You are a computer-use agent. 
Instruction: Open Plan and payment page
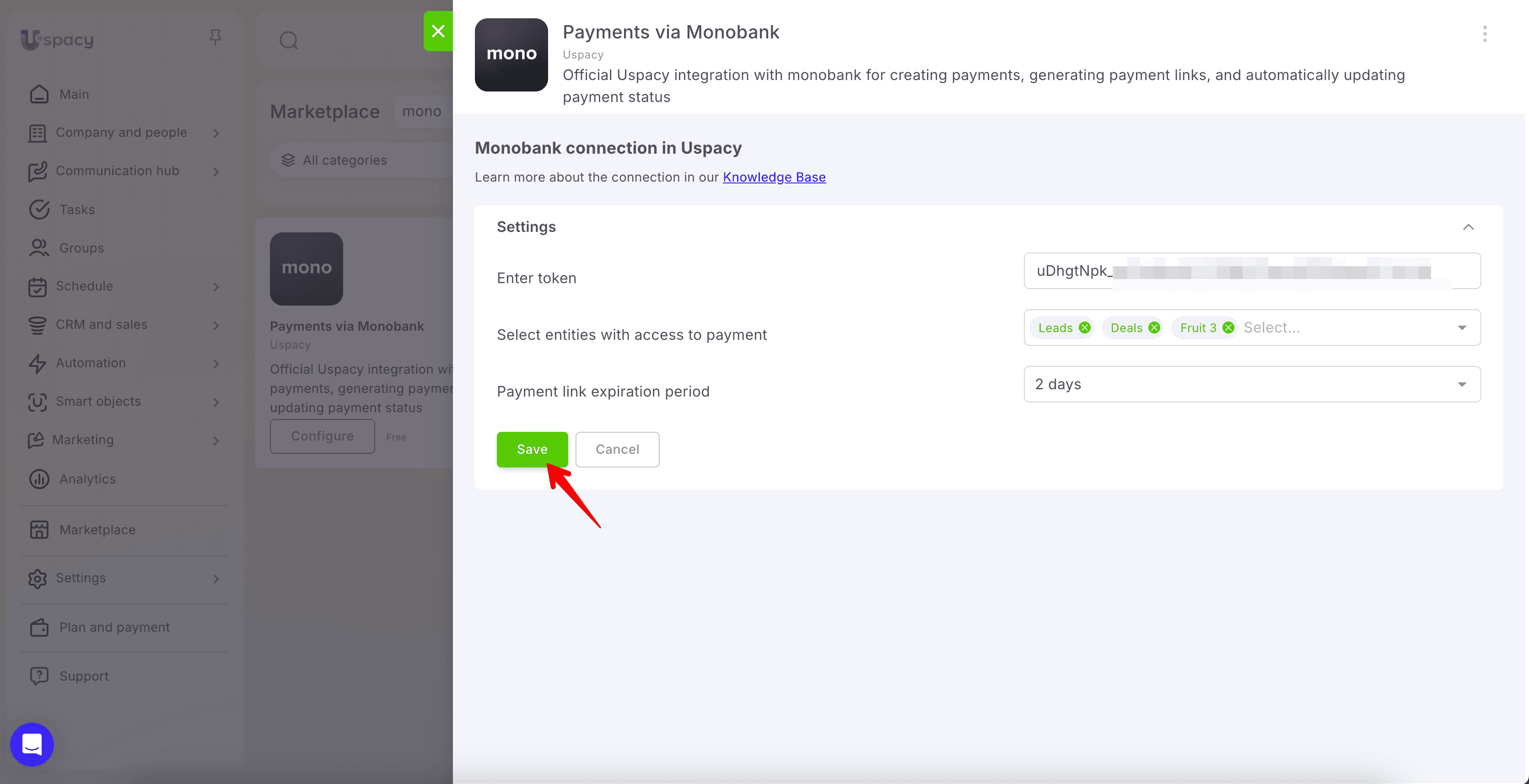[114, 627]
